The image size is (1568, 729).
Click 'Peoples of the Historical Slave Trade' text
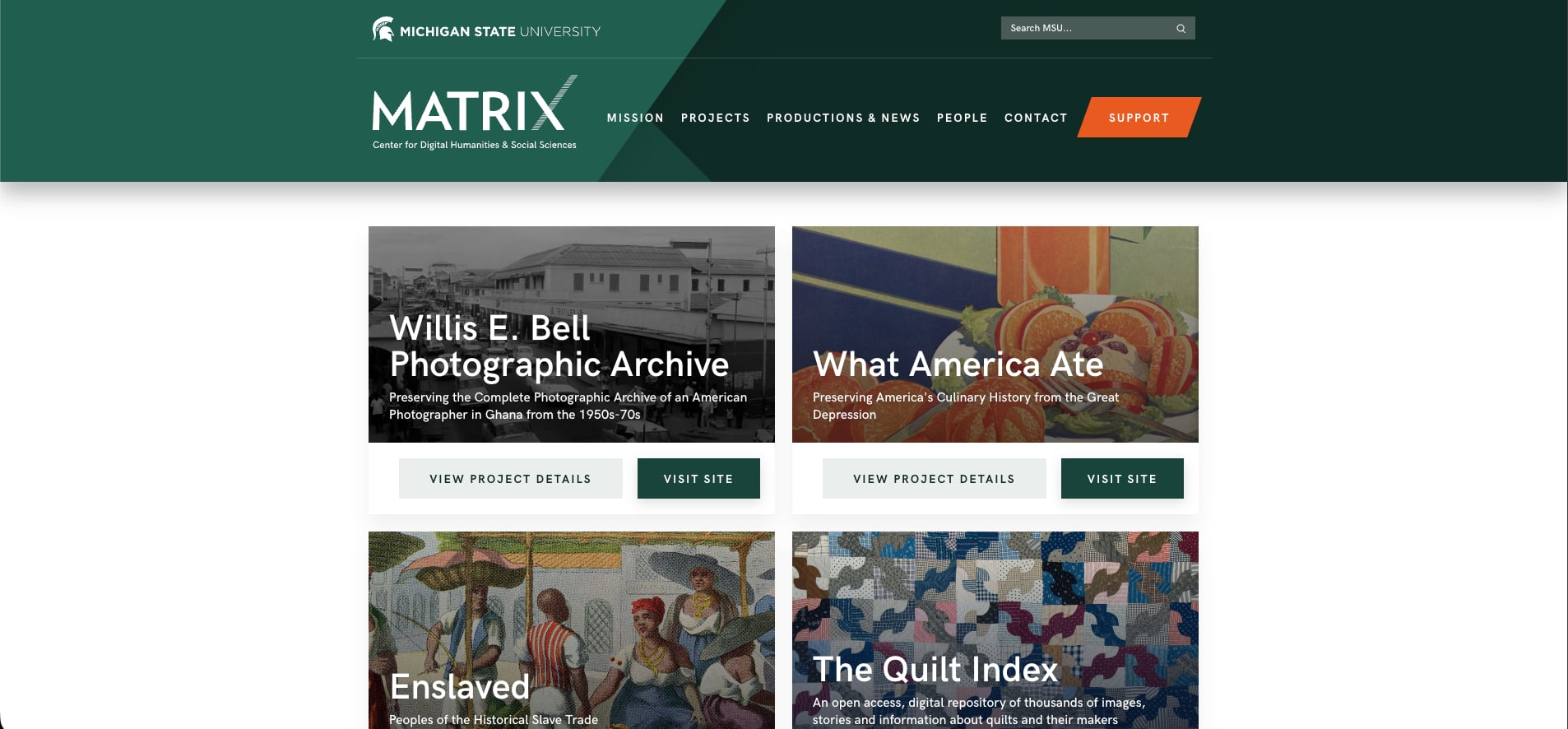tap(494, 720)
